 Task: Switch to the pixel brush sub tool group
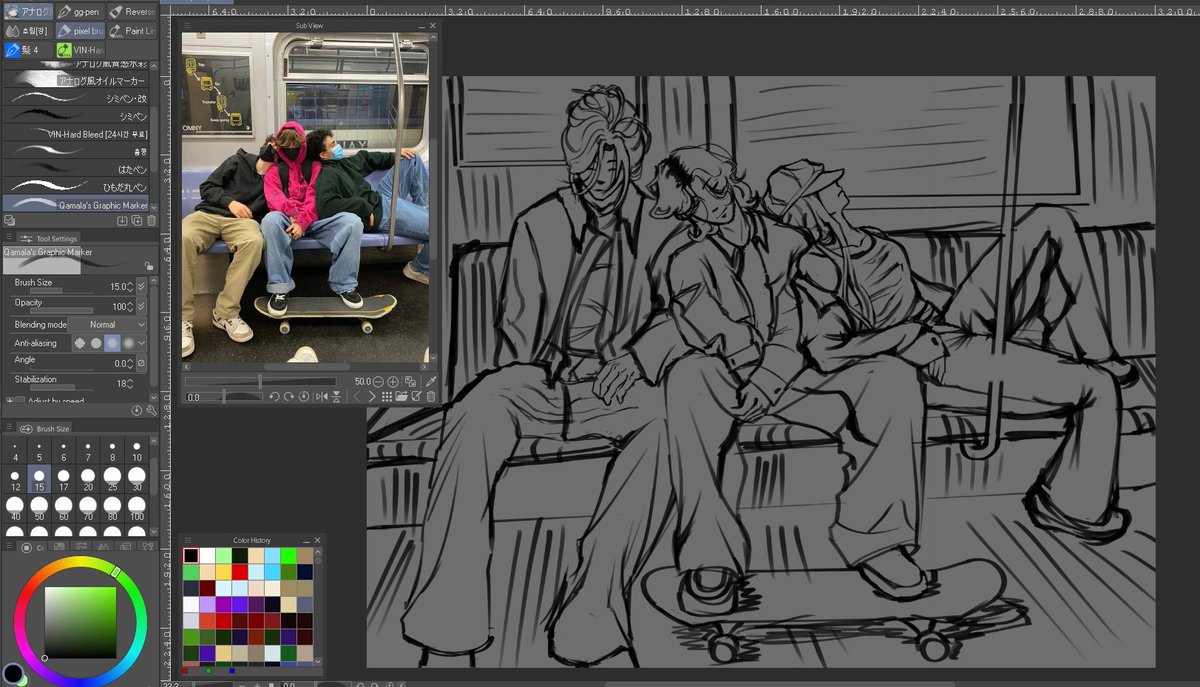tap(79, 30)
